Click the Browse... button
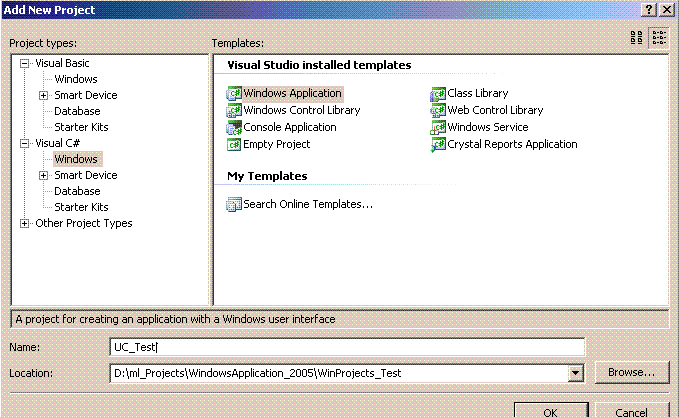The image size is (679, 418). point(631,373)
